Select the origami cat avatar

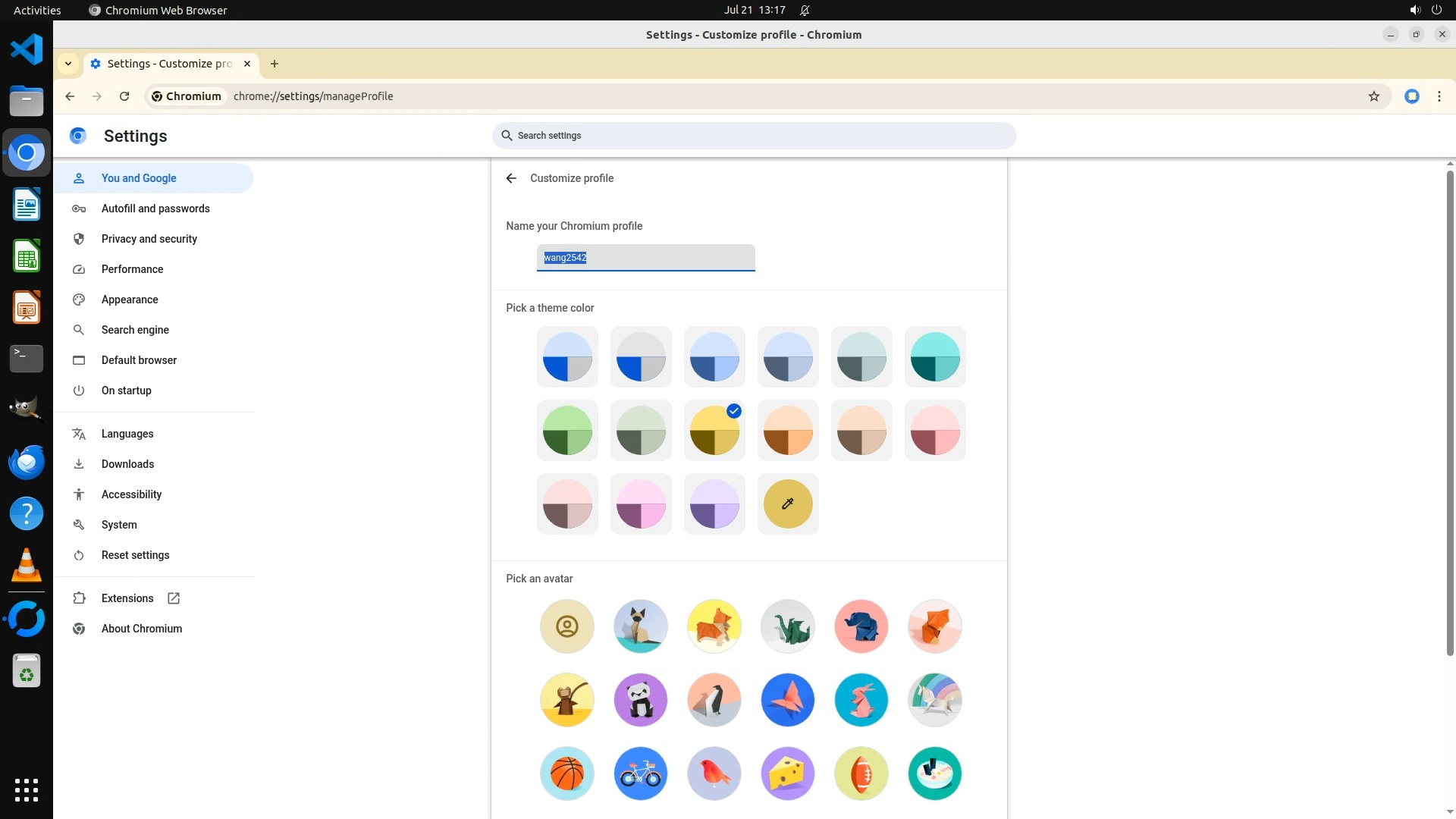[641, 626]
